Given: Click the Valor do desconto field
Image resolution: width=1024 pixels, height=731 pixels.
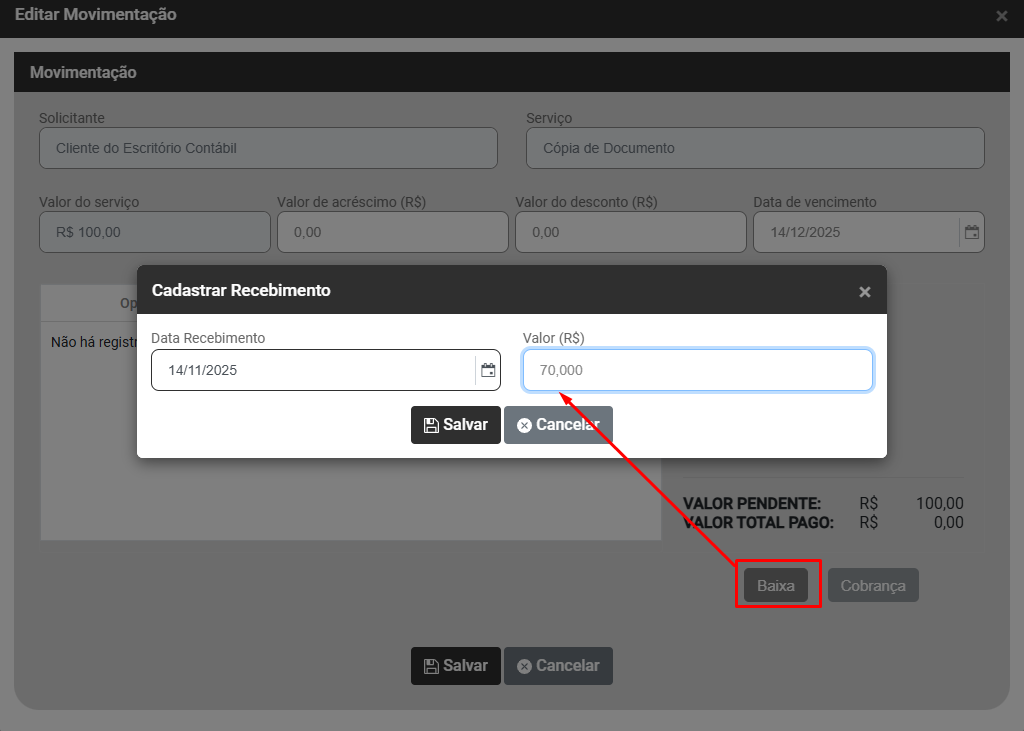Looking at the screenshot, I should coord(631,232).
